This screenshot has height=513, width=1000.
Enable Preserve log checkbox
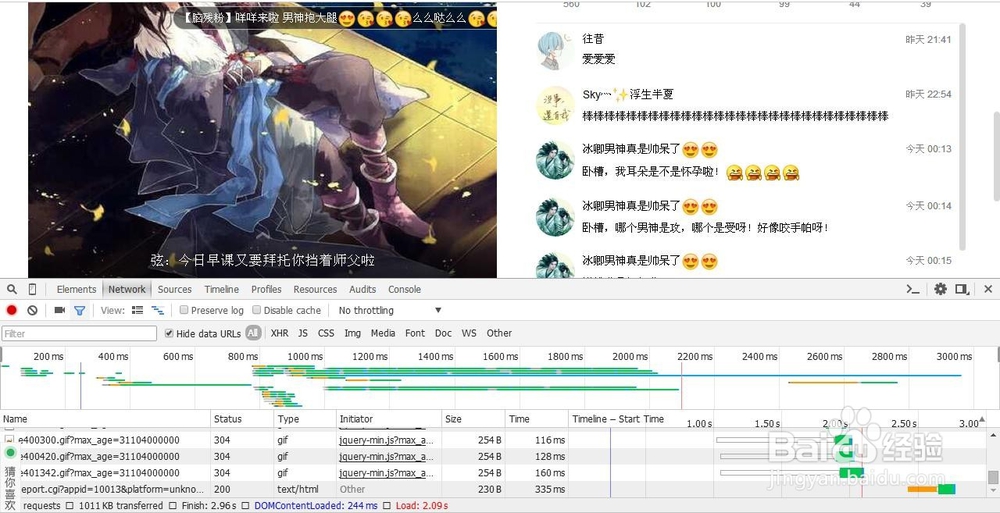tap(184, 310)
